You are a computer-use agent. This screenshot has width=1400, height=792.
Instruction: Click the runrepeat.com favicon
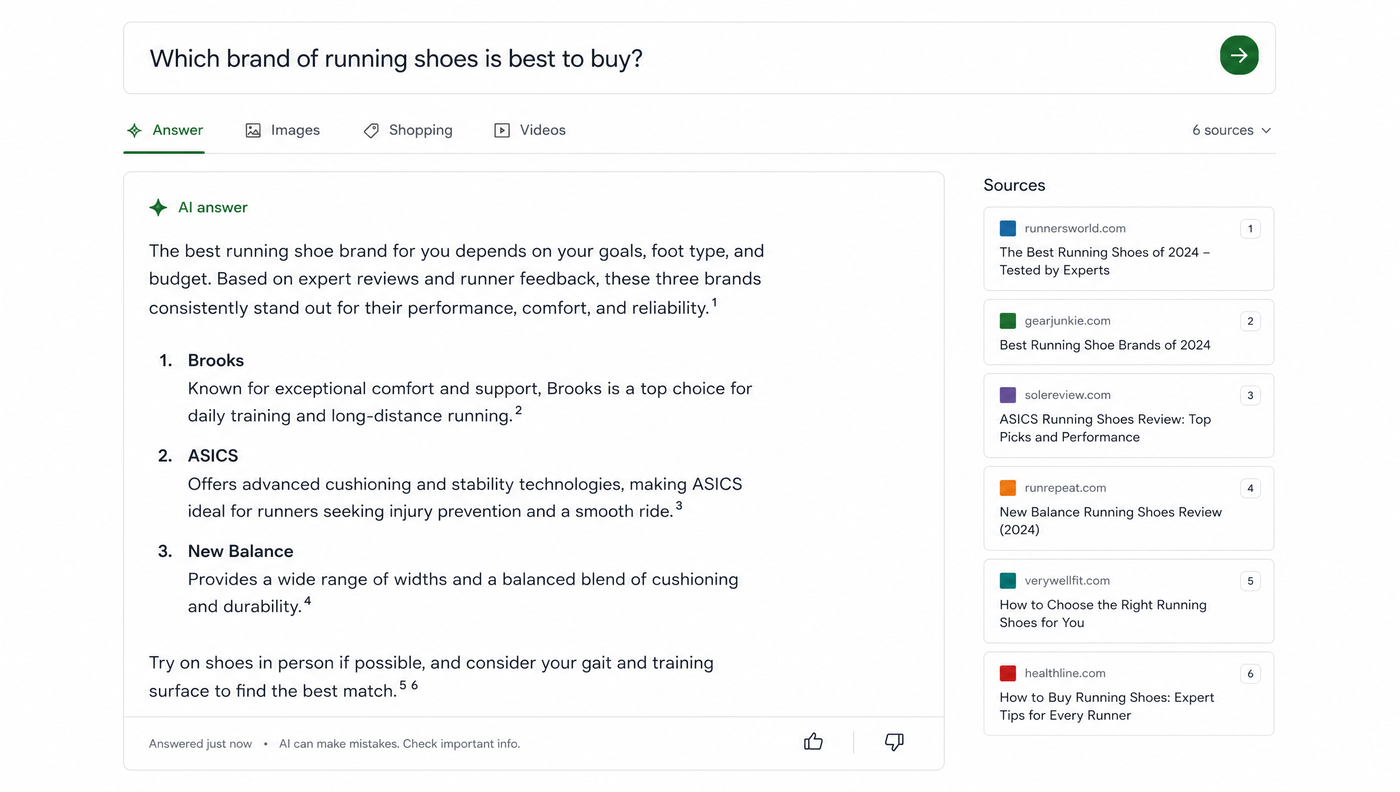[x=1008, y=488]
